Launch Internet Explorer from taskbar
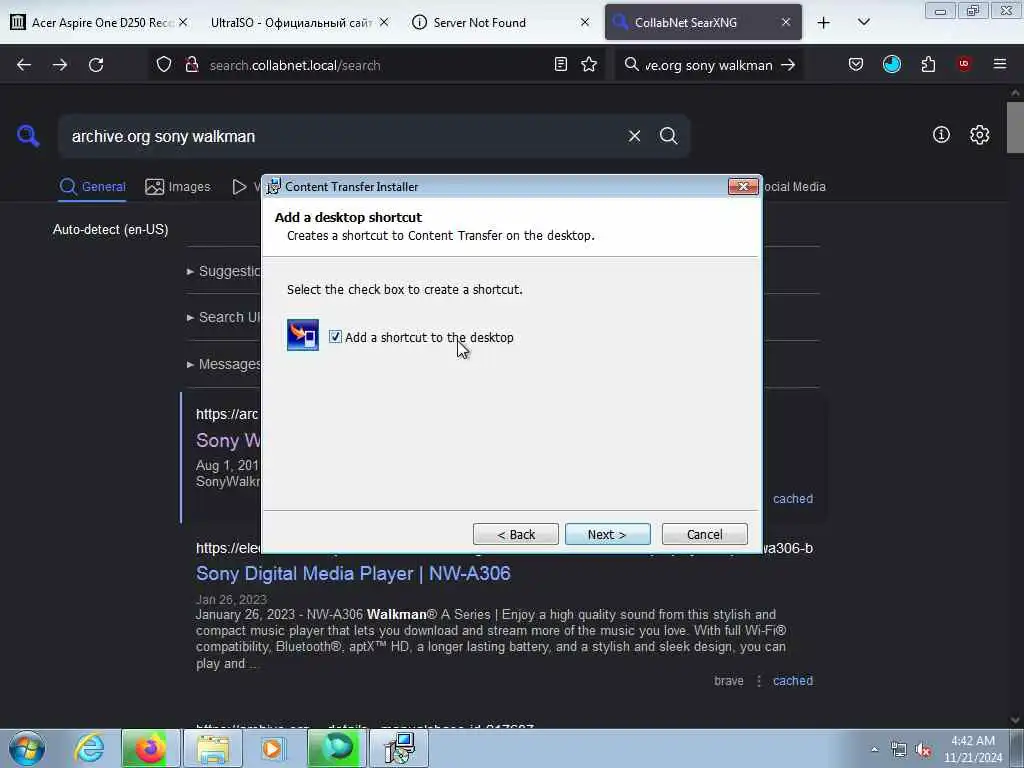The width and height of the screenshot is (1024, 768). coord(88,748)
